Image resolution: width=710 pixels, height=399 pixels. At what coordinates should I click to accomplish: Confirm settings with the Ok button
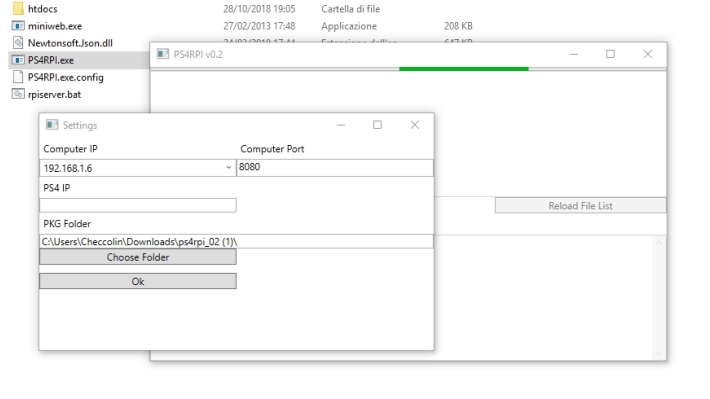pos(138,281)
